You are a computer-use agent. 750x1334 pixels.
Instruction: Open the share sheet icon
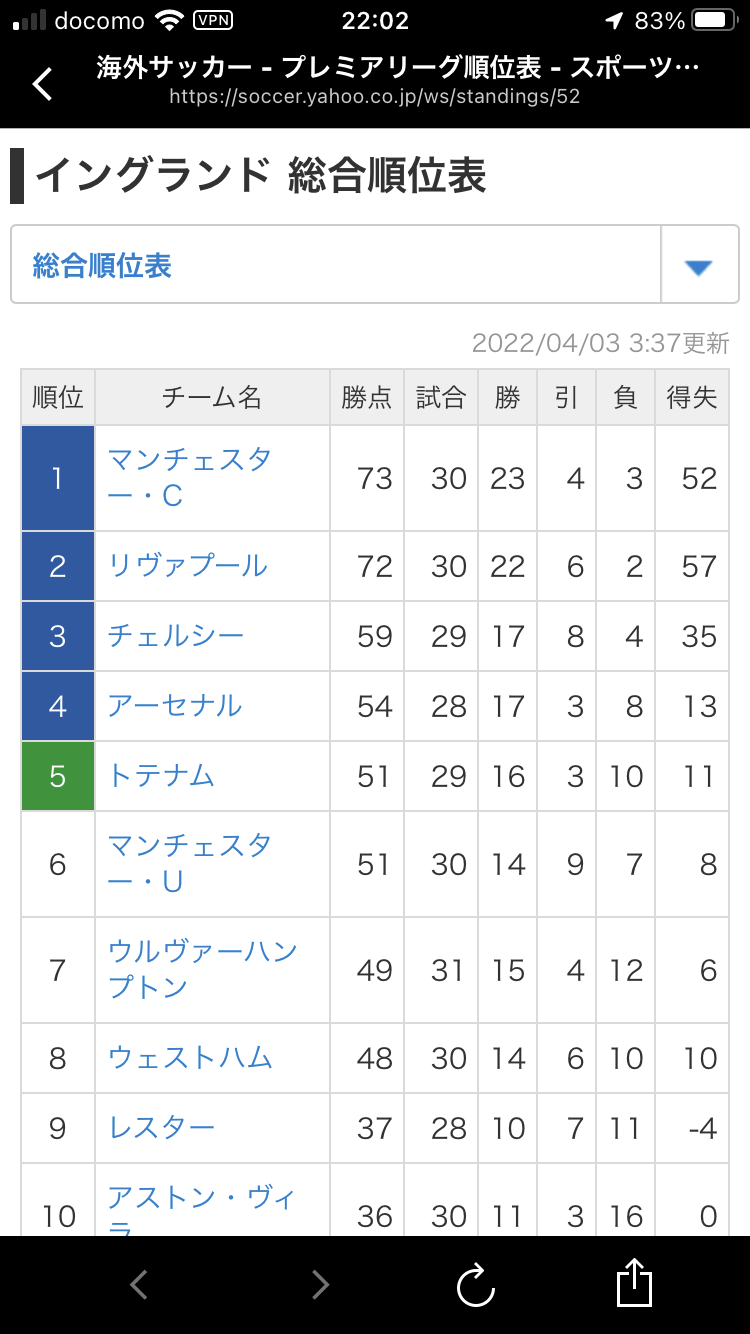634,1281
